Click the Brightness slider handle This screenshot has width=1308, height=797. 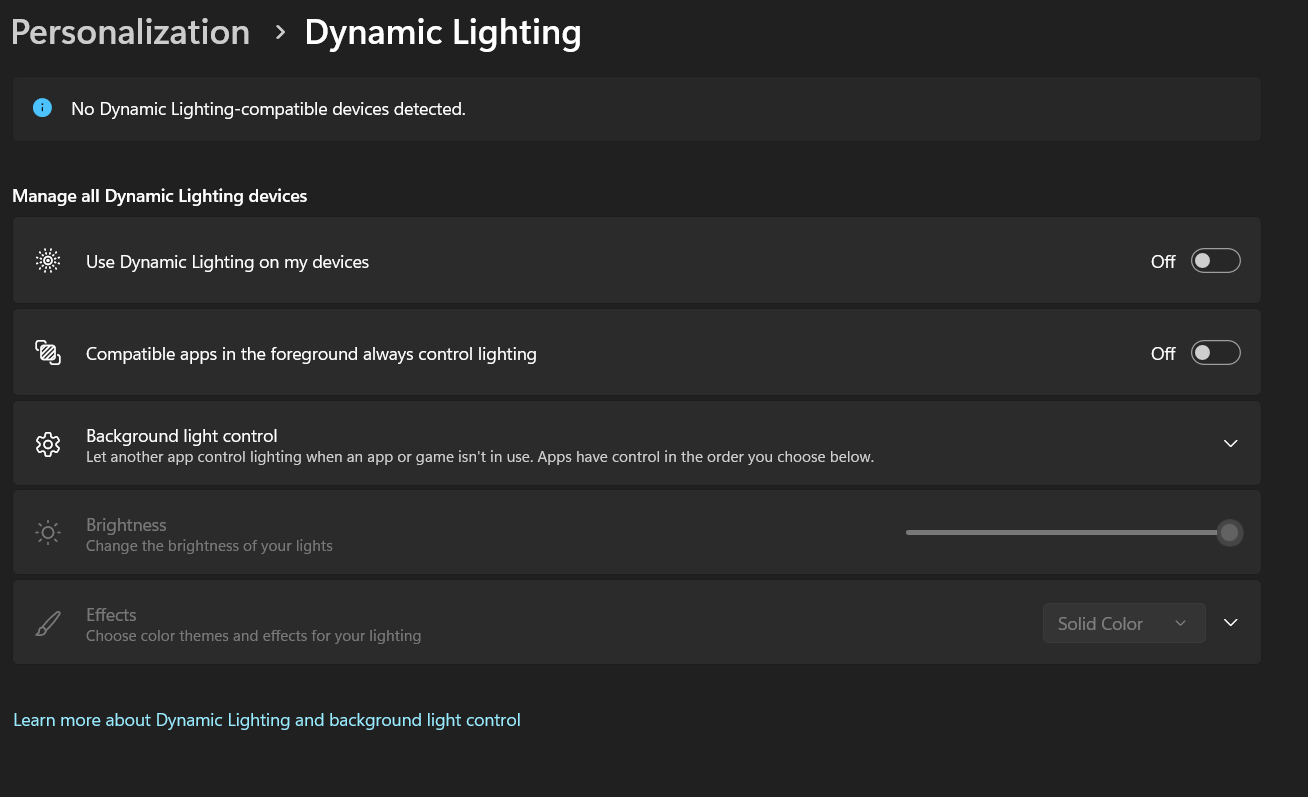coord(1229,532)
